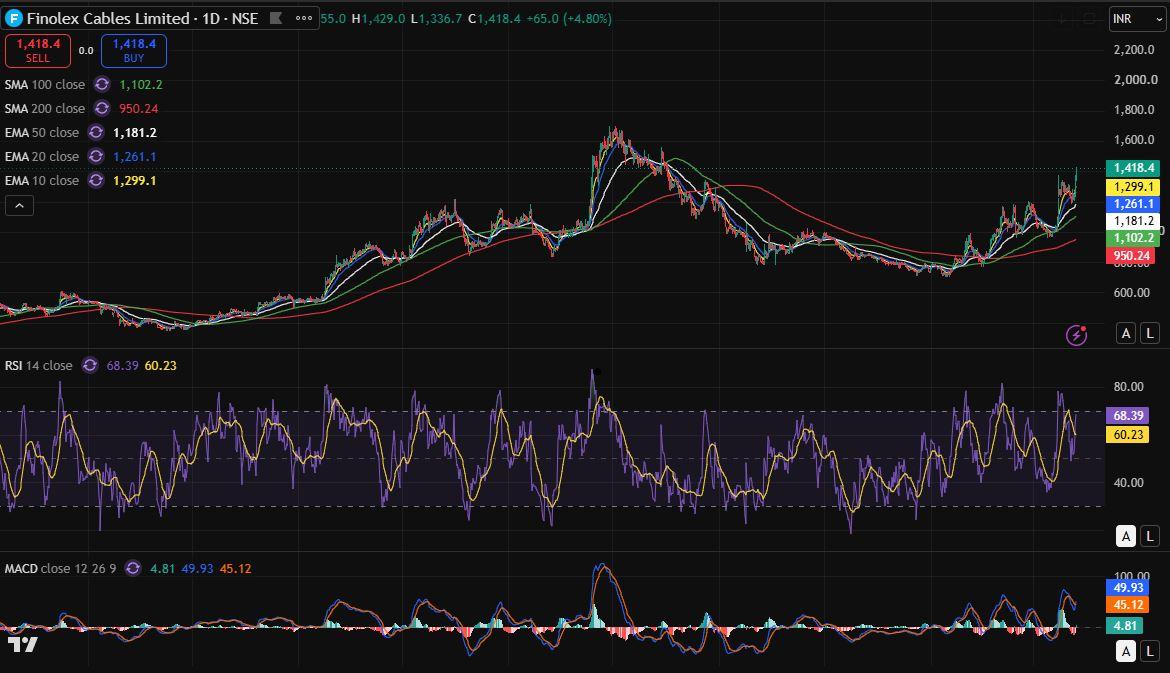Toggle auto scale A on RSI pane
Image resolution: width=1170 pixels, height=673 pixels.
(1126, 536)
